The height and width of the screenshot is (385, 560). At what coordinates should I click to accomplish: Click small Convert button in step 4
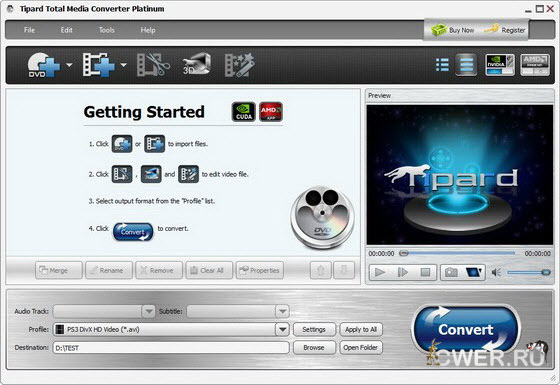point(133,231)
